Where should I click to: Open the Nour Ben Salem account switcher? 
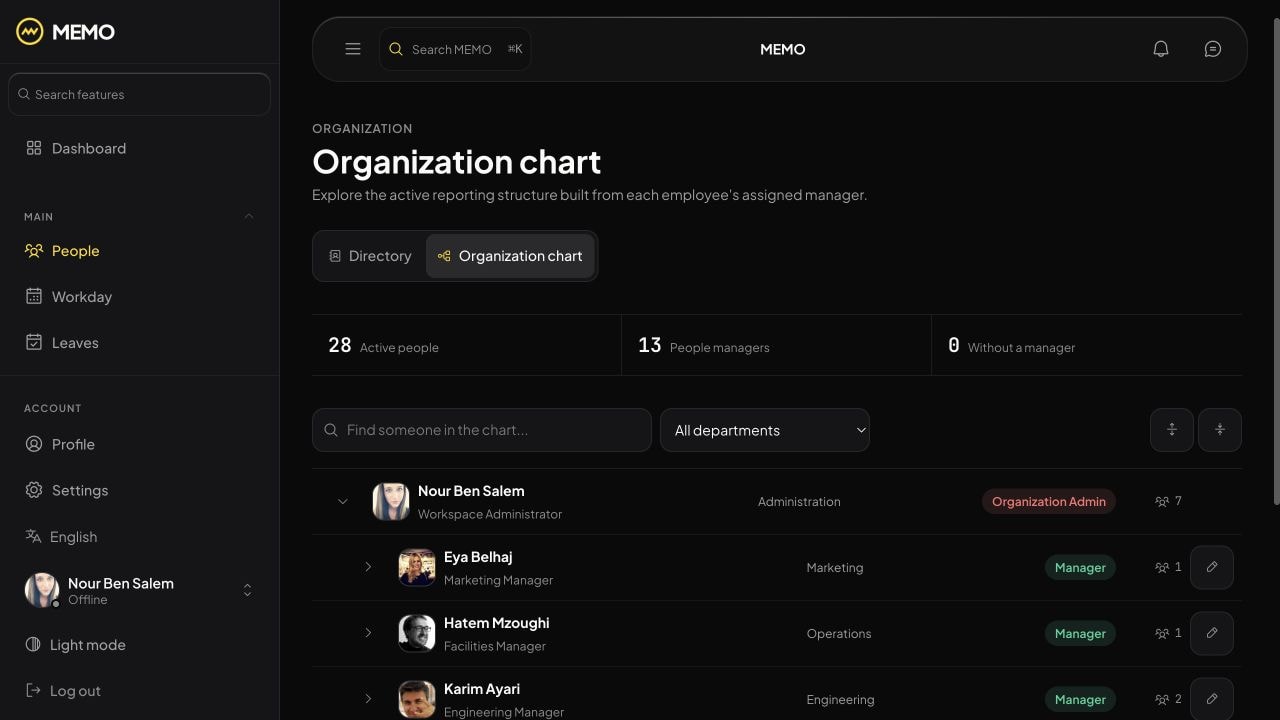139,590
